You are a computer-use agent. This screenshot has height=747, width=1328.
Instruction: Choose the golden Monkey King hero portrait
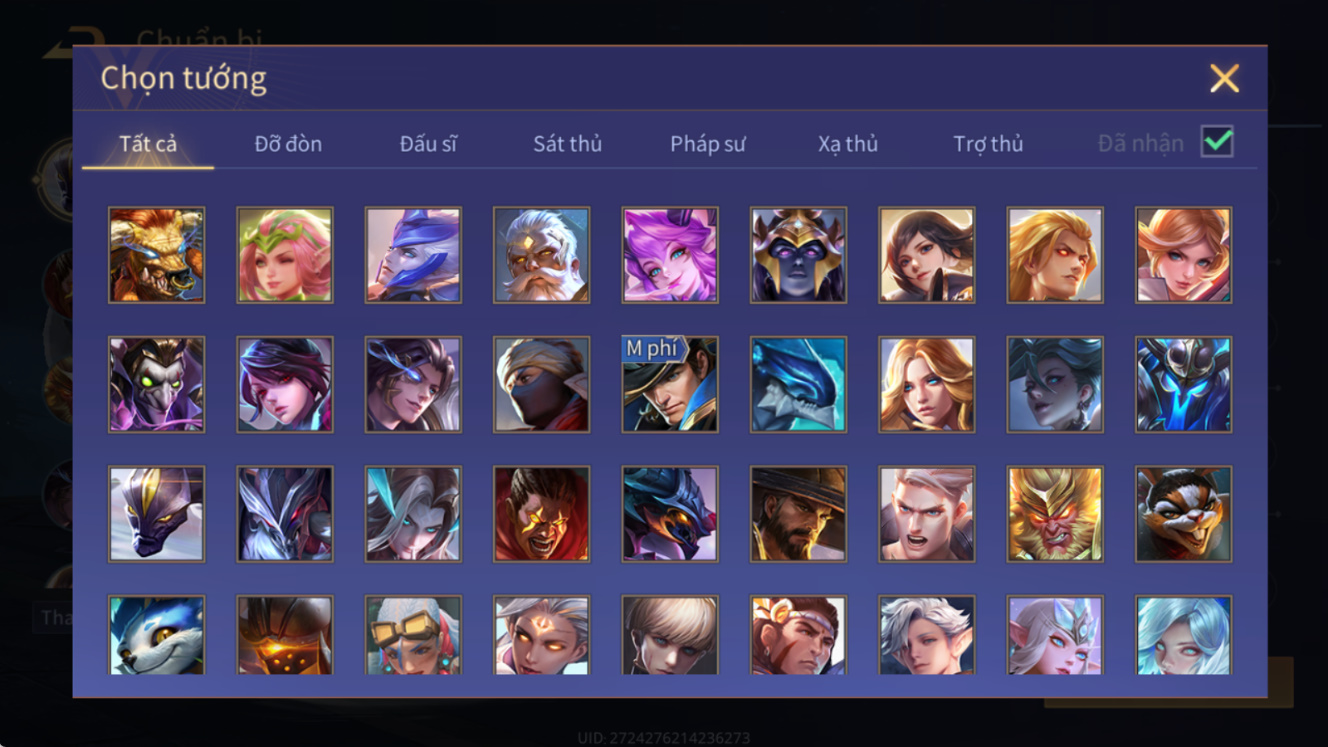point(1055,514)
